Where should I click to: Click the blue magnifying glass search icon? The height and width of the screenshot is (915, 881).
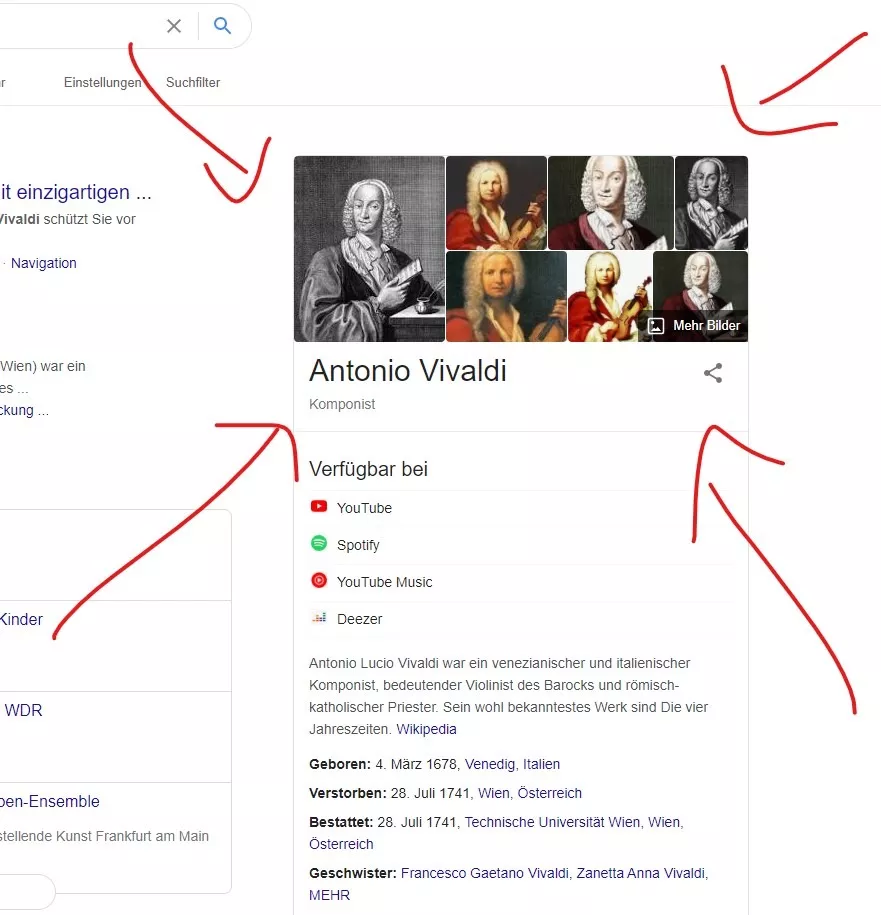coord(222,25)
